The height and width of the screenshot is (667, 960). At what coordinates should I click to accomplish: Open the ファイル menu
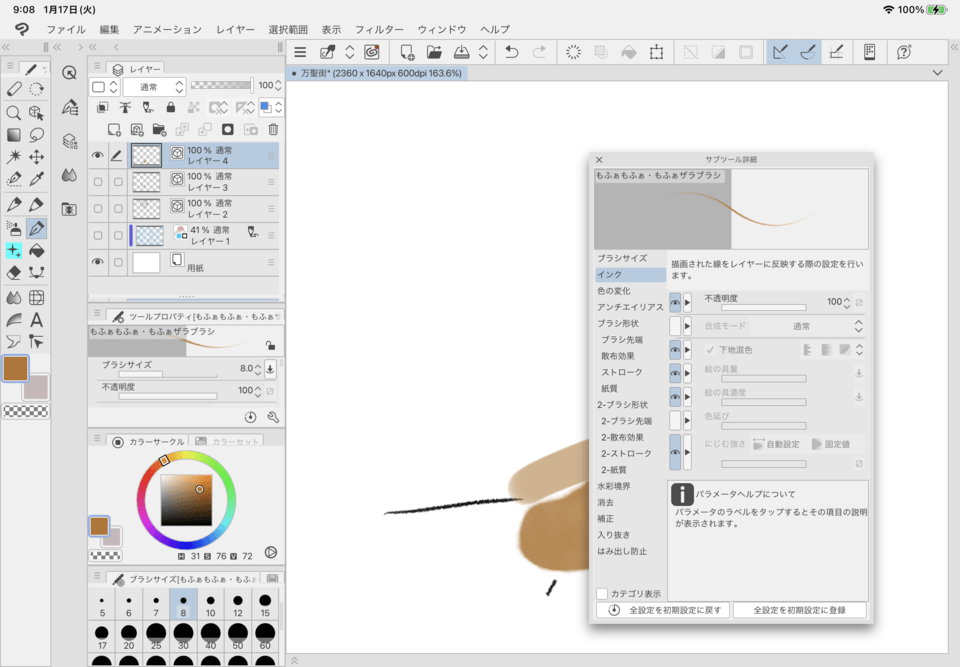pos(66,29)
